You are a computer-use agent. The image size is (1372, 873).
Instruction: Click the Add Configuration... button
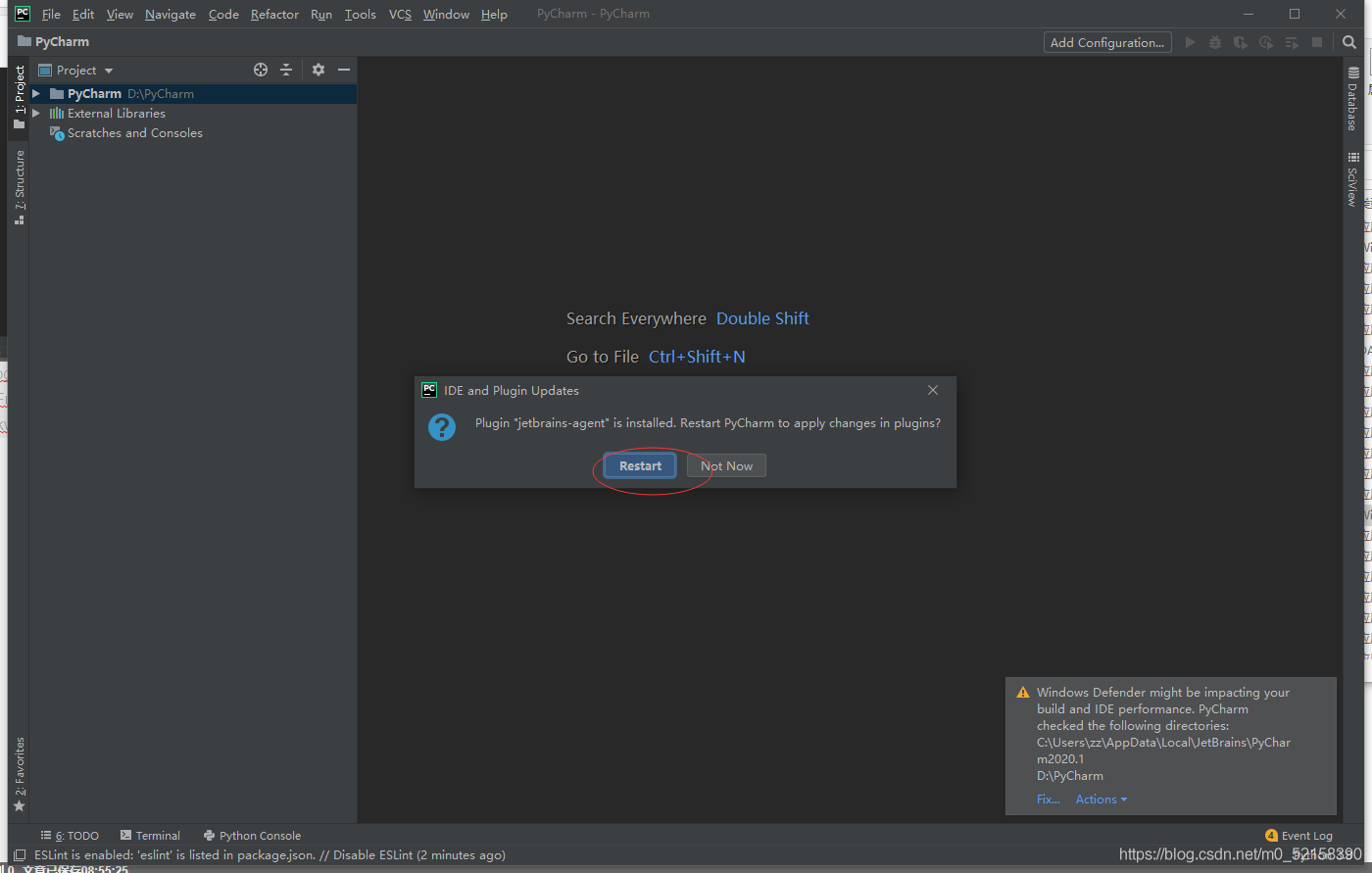pyautogui.click(x=1107, y=42)
